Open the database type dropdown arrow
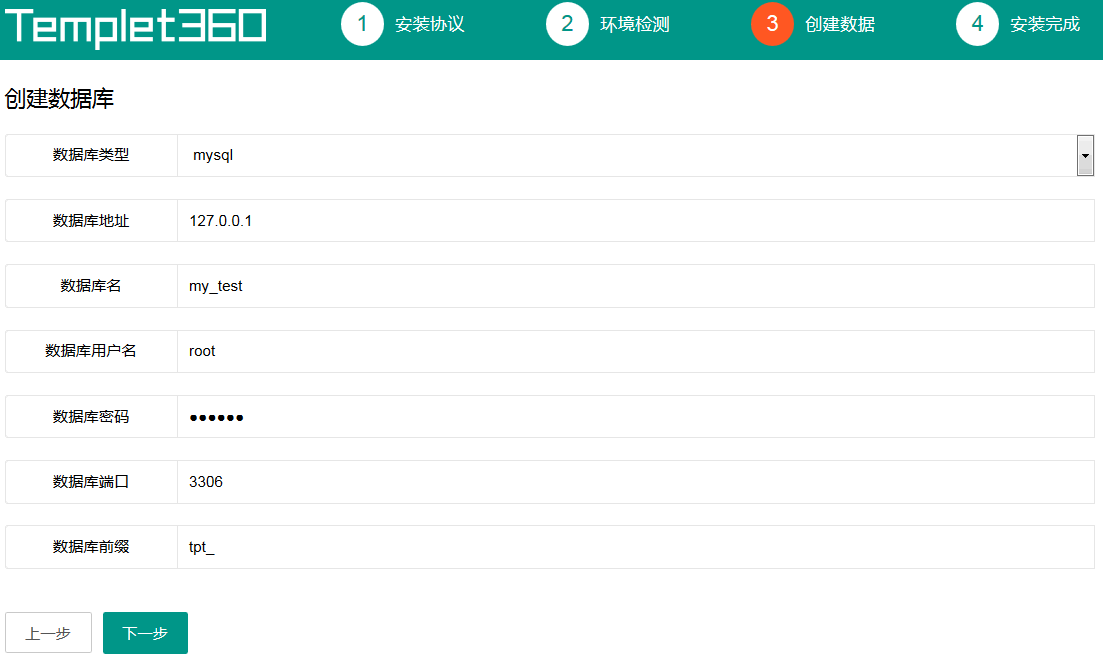 pos(1085,156)
